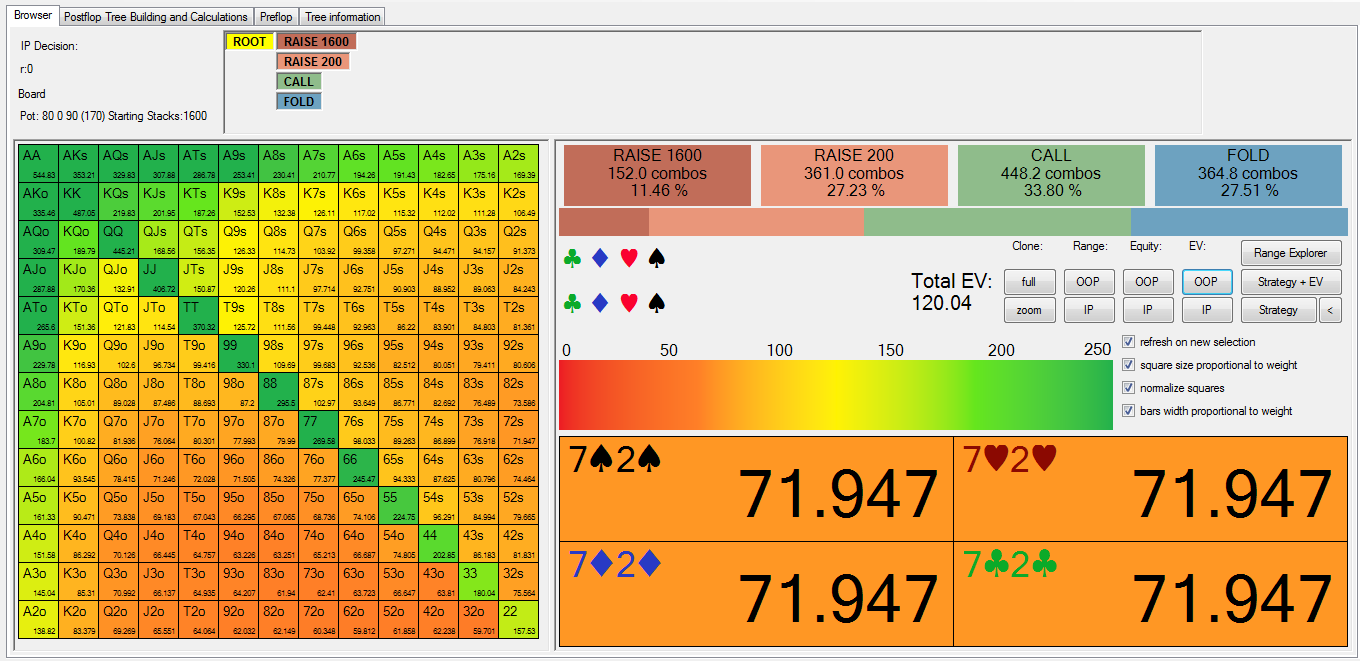Click the CALL 448.2 combos box
1360x661 pixels.
pyautogui.click(x=1051, y=175)
